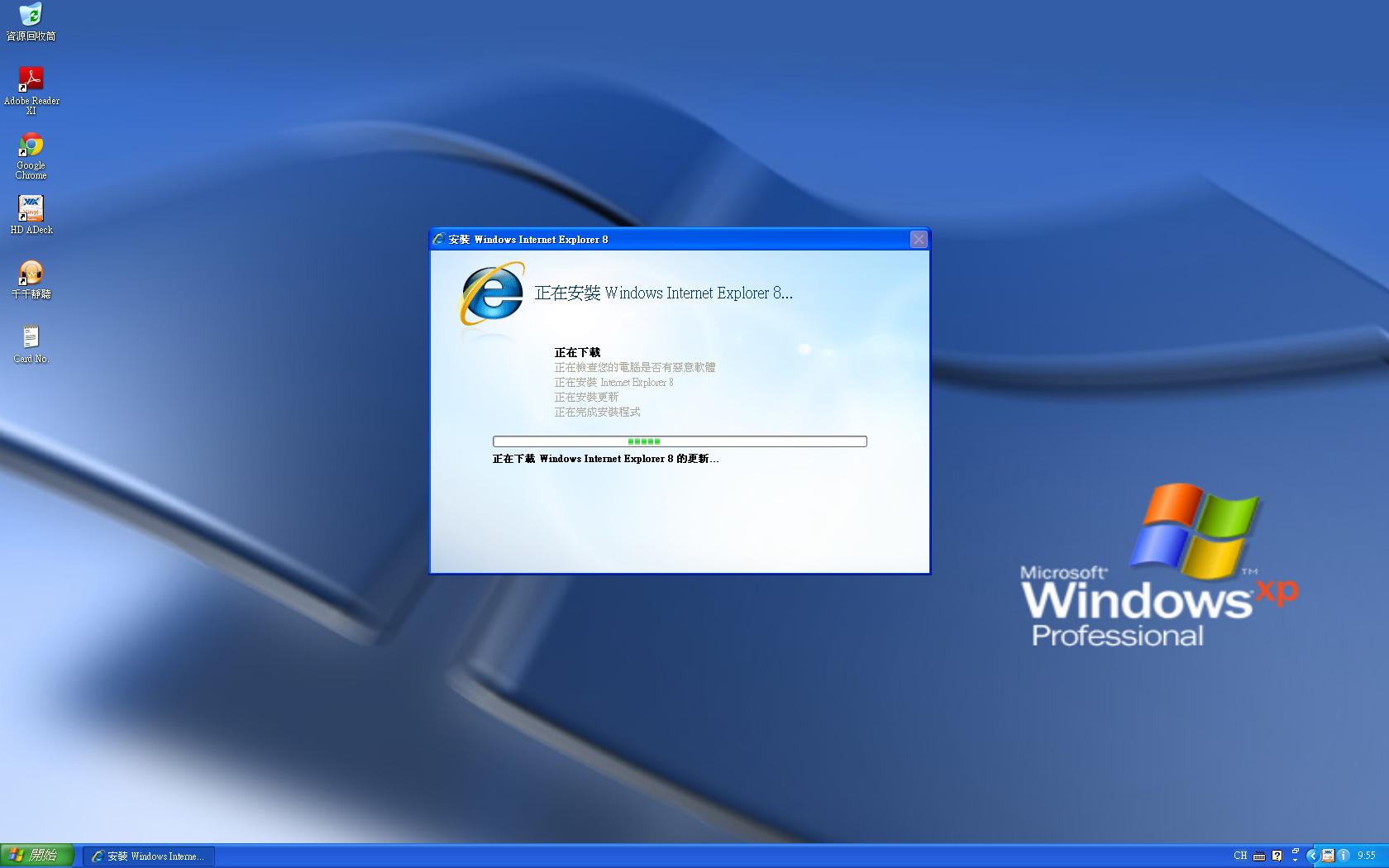Close the IE8 installer window
Screen dimensions: 1389x868
pos(919,240)
